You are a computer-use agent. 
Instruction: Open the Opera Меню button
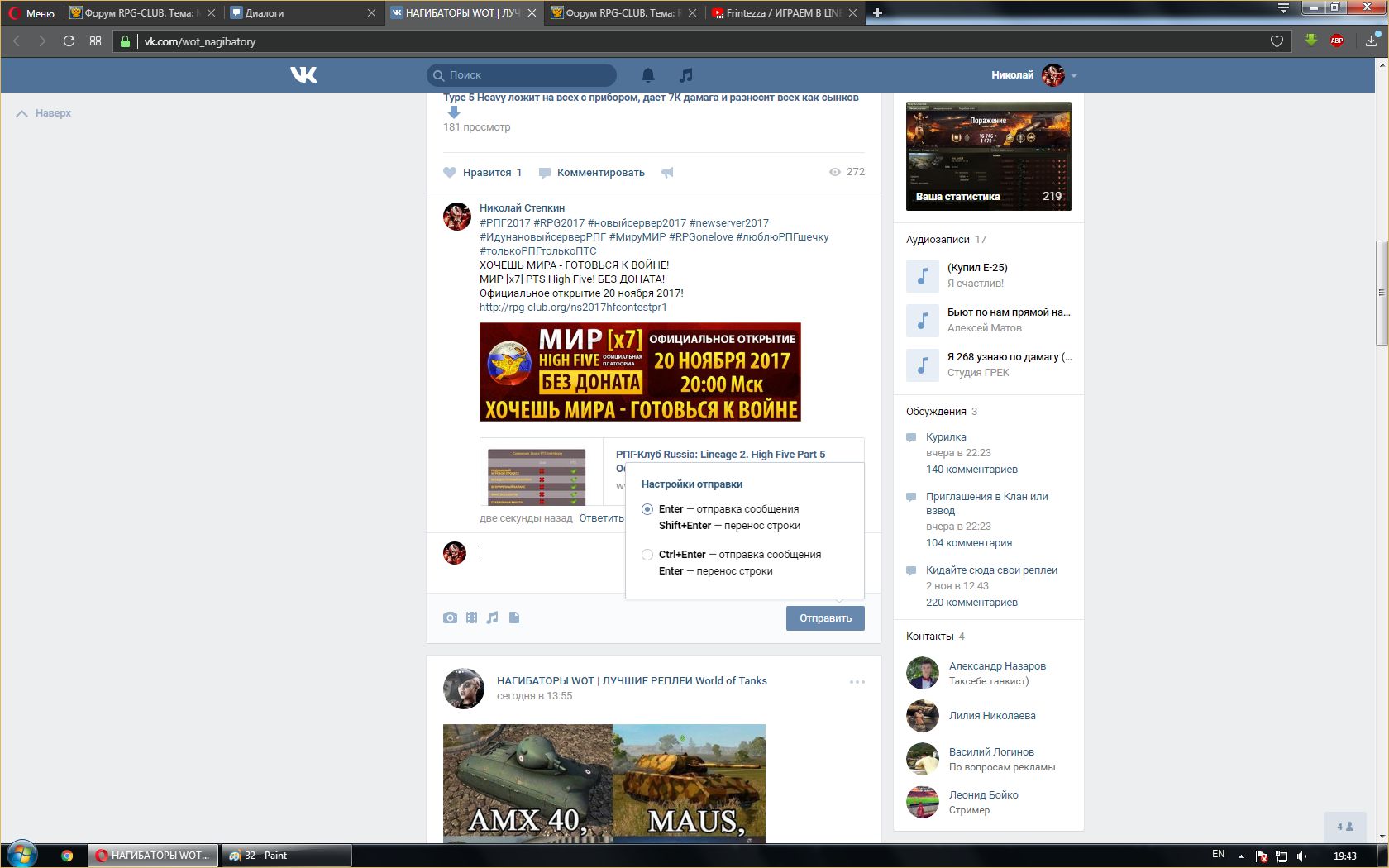coord(31,12)
